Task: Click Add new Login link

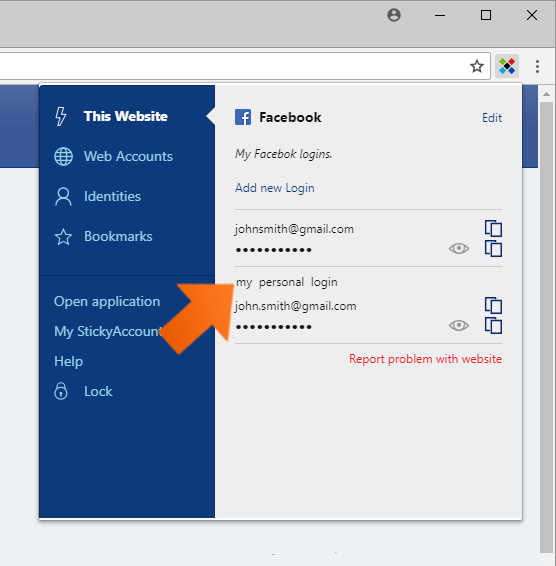Action: click(275, 188)
